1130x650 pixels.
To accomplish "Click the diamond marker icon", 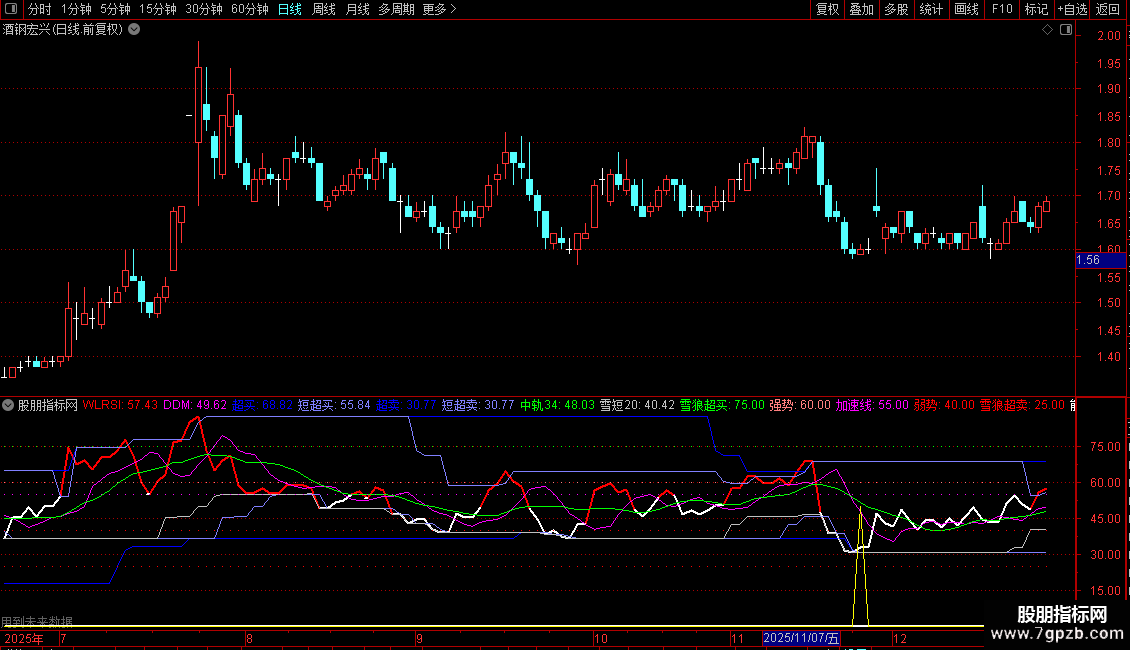I will point(1047,30).
